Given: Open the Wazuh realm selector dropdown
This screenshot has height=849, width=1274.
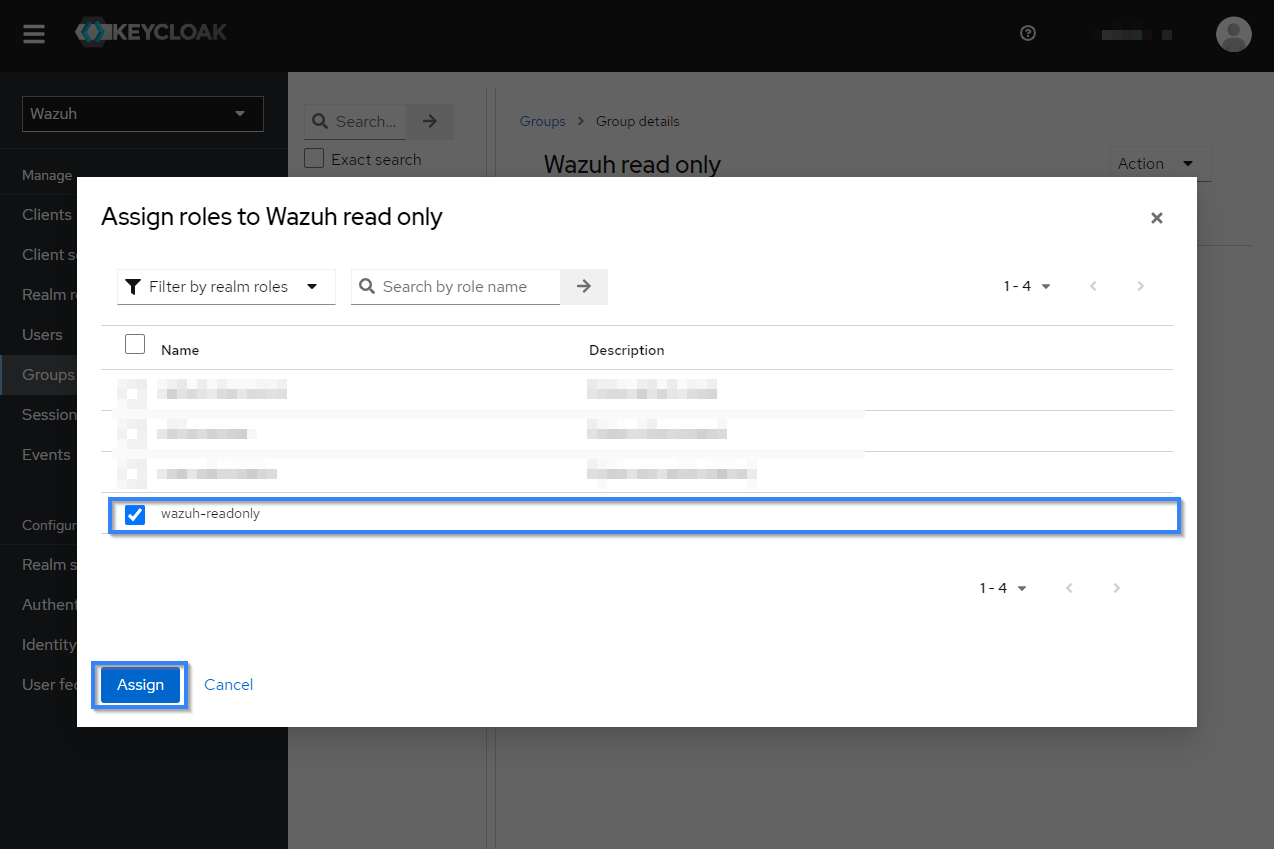Looking at the screenshot, I should pyautogui.click(x=143, y=114).
